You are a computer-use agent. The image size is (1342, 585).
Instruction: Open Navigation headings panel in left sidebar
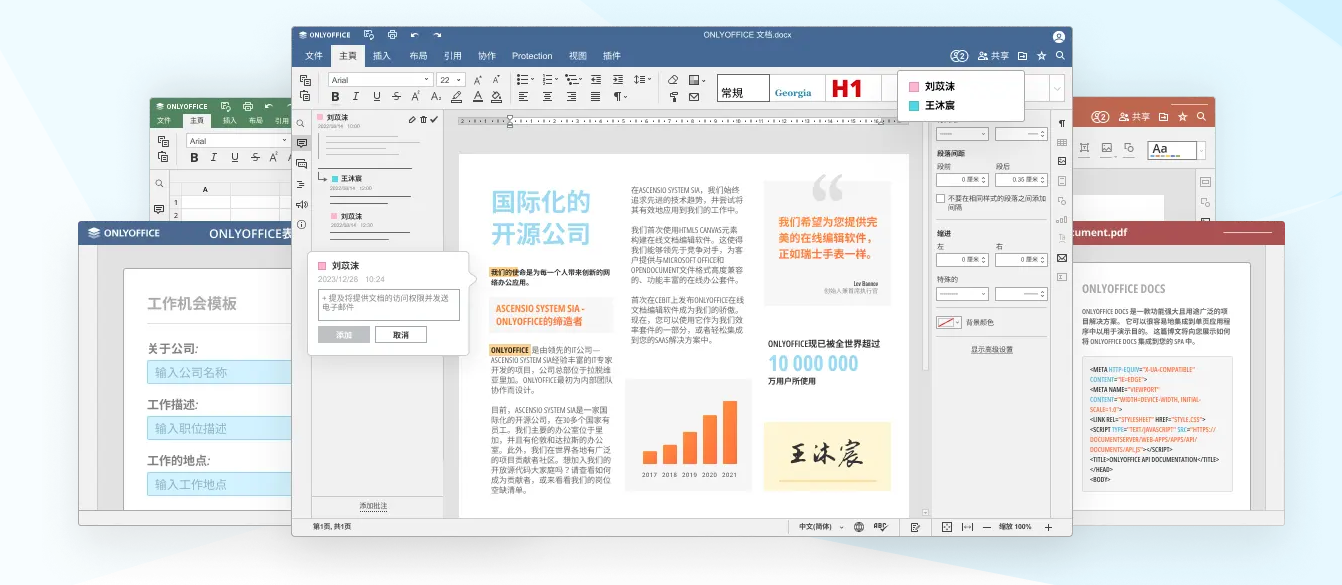click(x=301, y=184)
